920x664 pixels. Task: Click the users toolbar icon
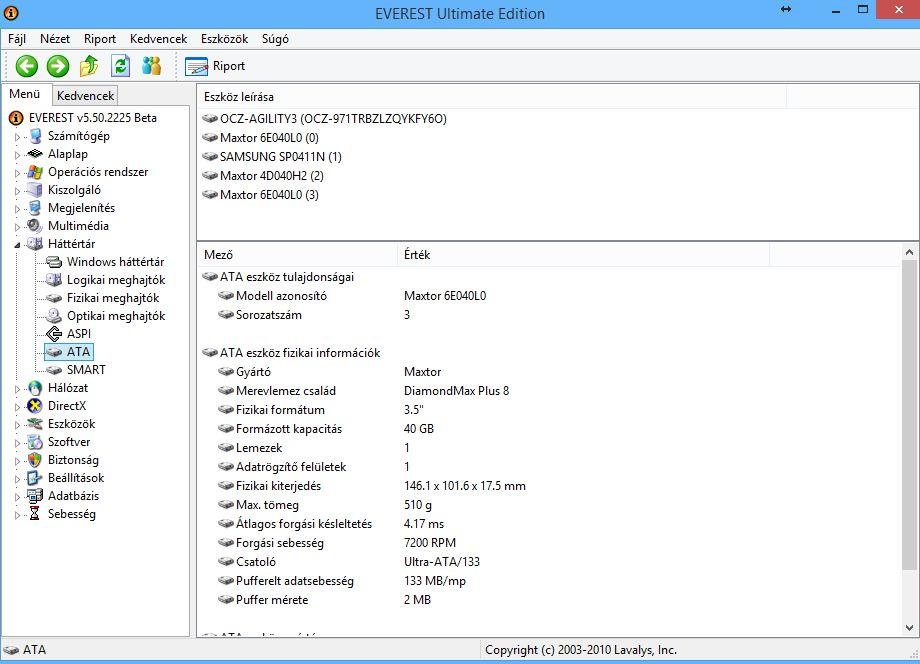pos(151,66)
